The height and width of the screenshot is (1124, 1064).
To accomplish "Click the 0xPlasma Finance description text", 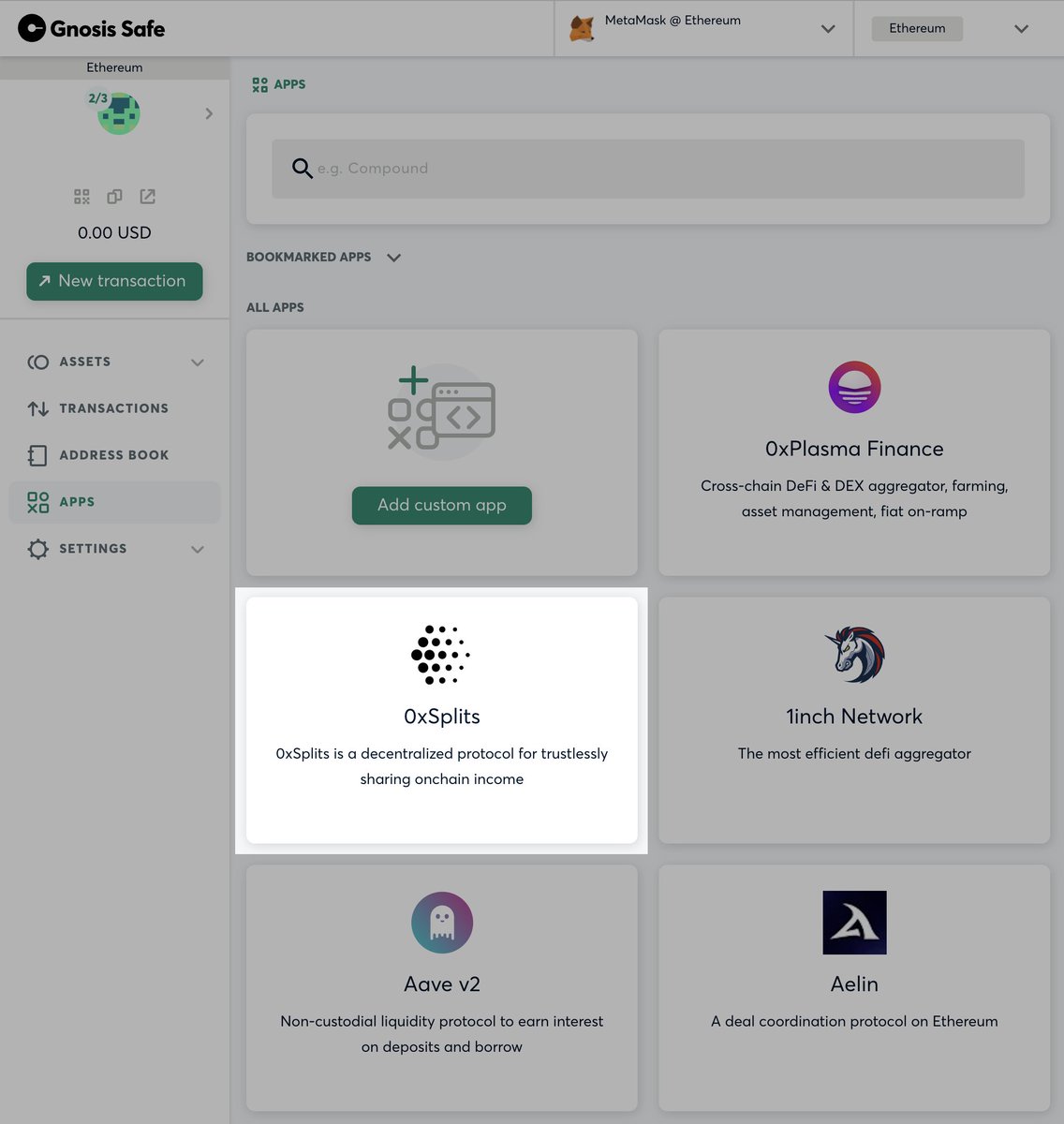I will [x=854, y=498].
